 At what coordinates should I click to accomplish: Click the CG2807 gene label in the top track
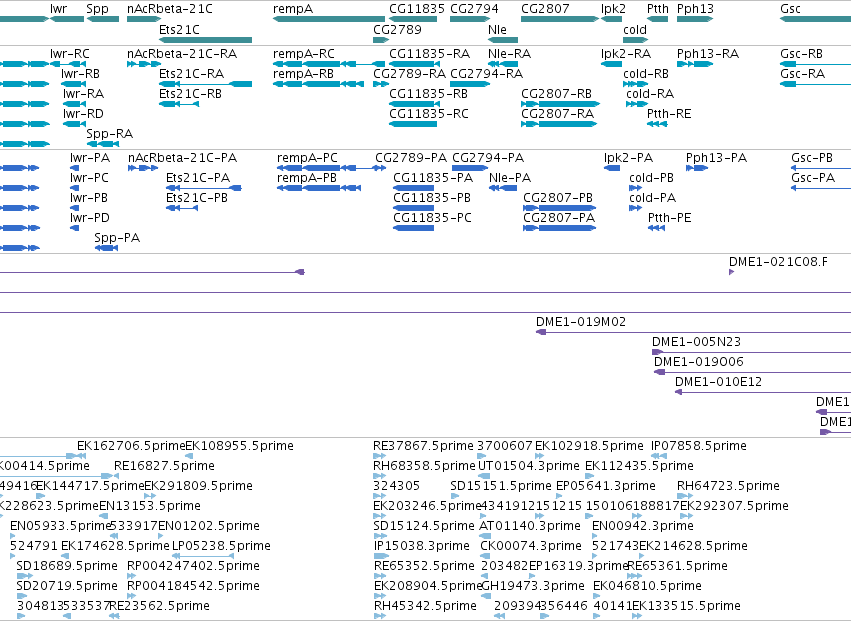point(545,9)
